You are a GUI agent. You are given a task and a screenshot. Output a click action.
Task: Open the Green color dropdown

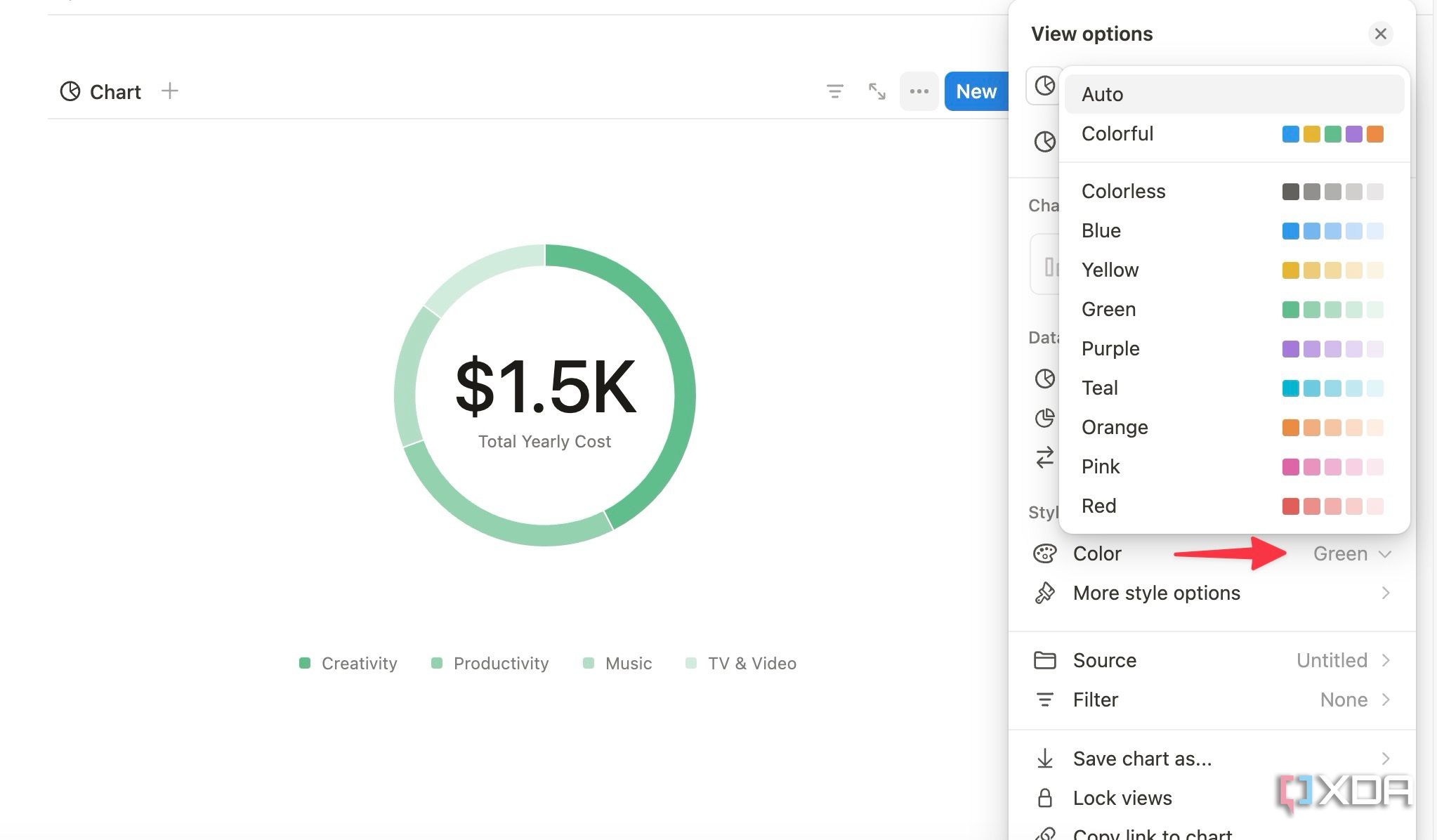coord(1350,553)
